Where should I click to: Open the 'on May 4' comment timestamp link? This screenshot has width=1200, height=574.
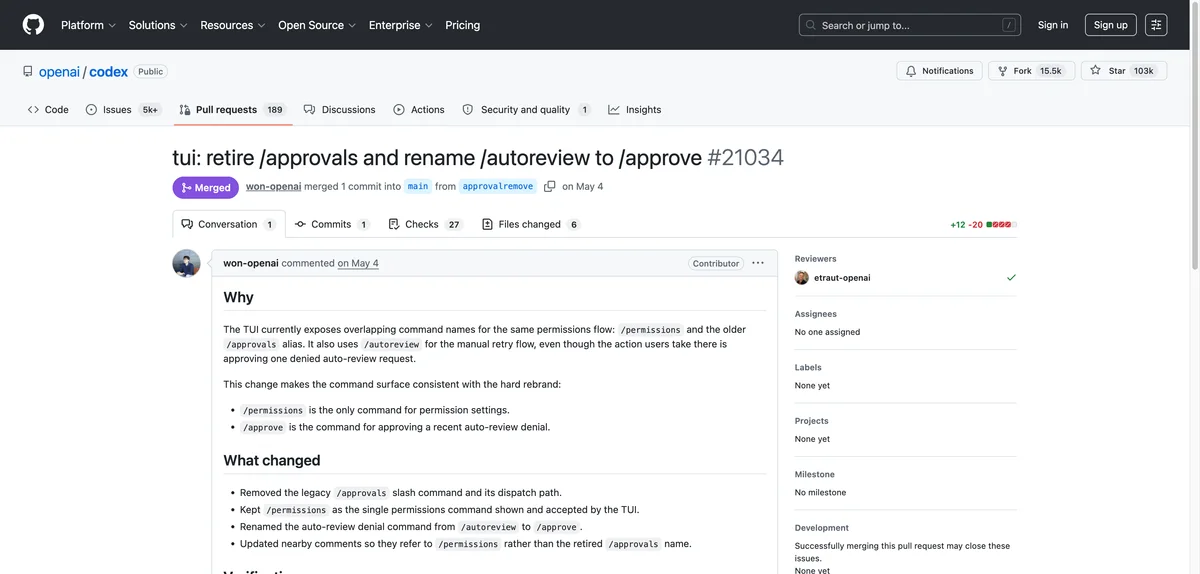point(358,263)
